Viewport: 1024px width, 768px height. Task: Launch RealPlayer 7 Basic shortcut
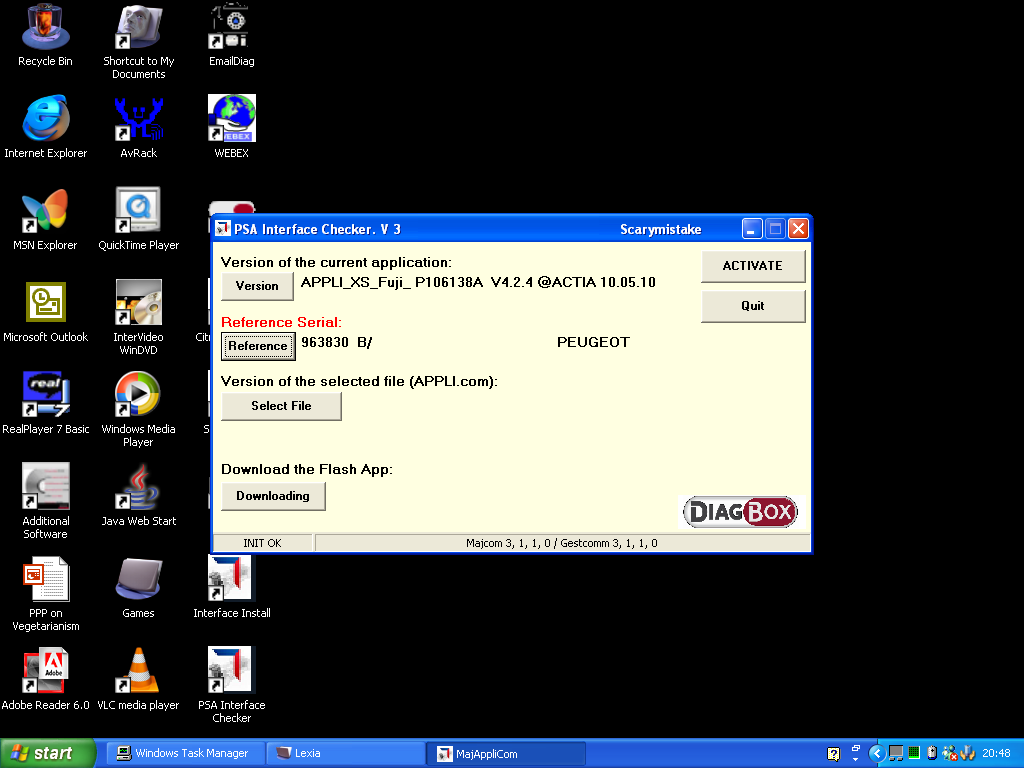click(x=45, y=403)
